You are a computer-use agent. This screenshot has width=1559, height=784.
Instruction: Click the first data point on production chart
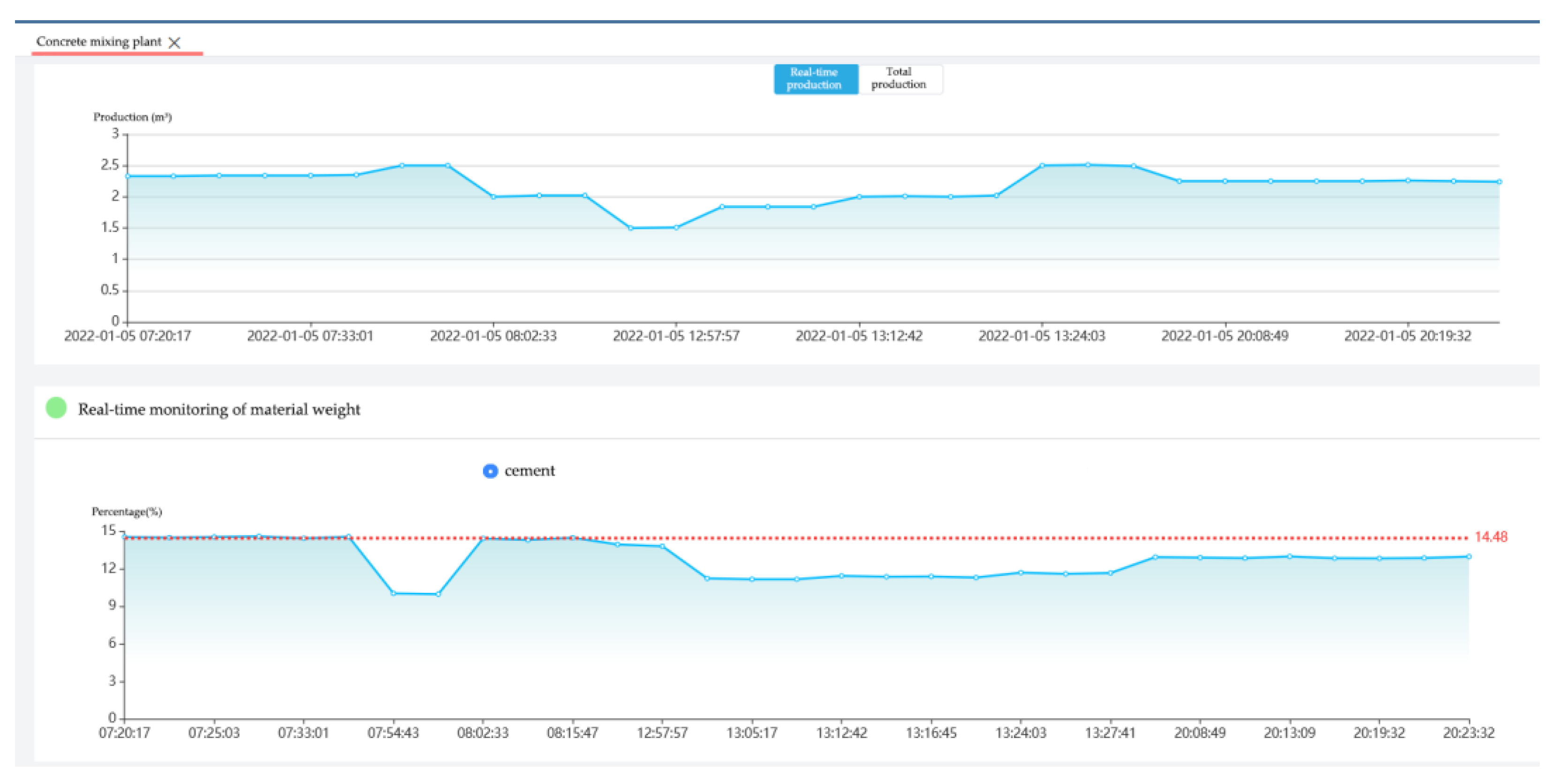point(128,176)
